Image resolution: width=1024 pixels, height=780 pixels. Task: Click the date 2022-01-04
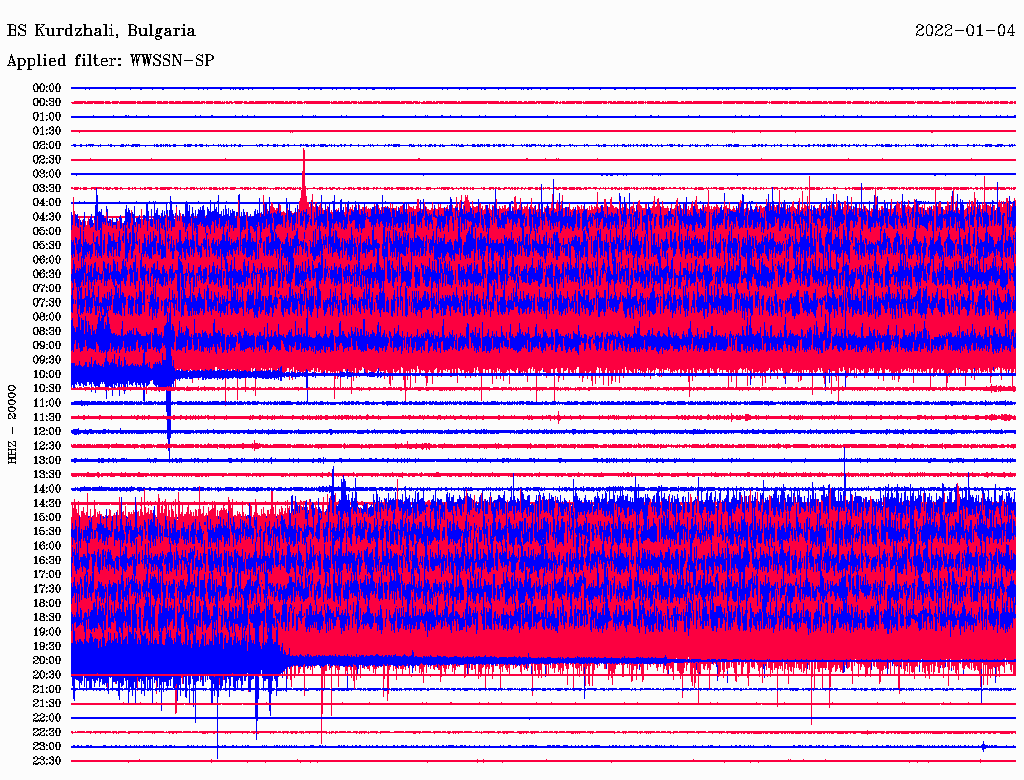(966, 31)
